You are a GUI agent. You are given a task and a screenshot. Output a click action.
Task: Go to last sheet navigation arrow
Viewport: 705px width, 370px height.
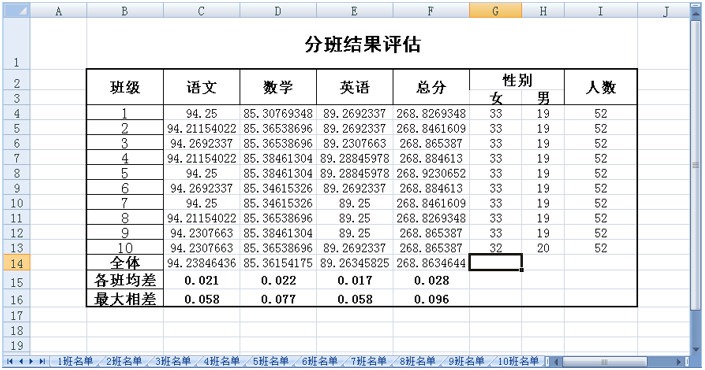[x=42, y=361]
